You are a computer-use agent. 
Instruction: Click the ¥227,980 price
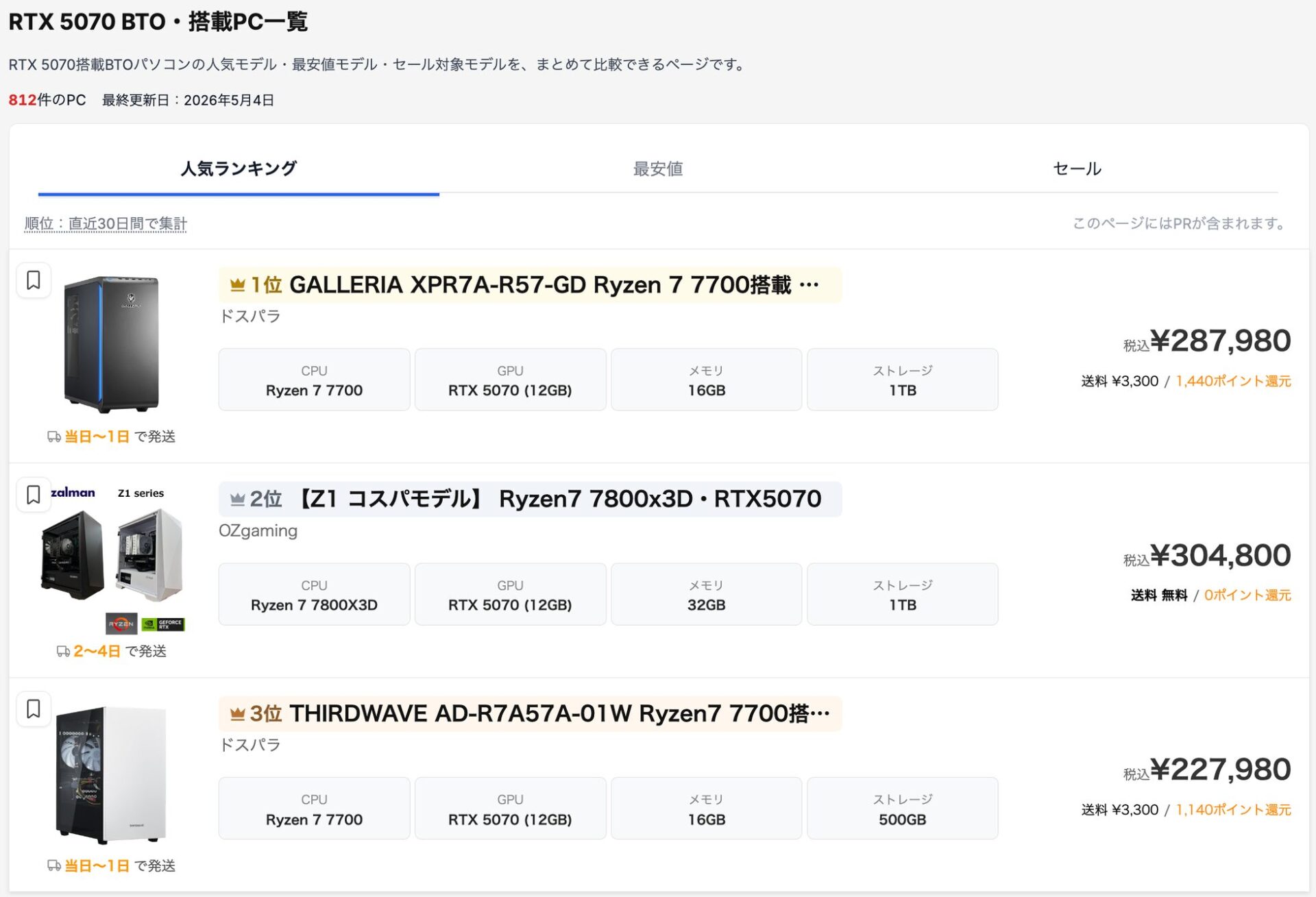[1220, 770]
